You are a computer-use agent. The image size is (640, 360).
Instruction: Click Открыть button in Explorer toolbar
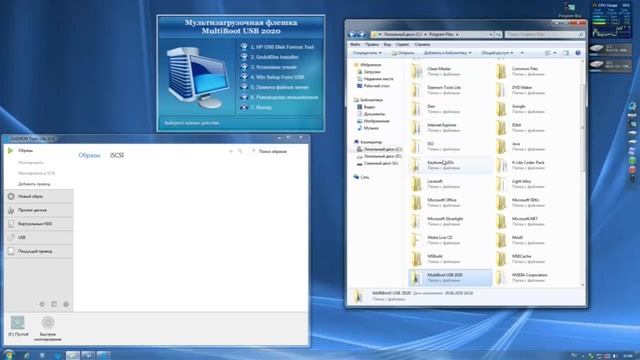click(403, 53)
